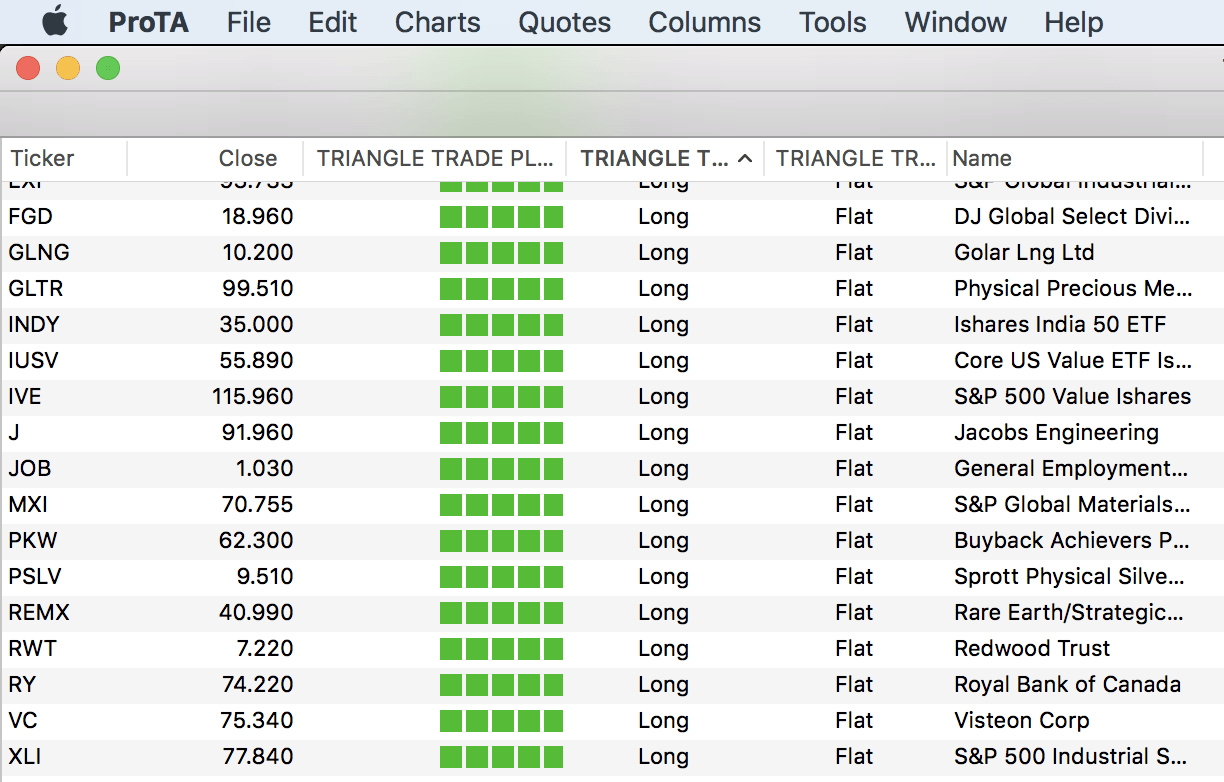Select the INDY ticker

tap(34, 324)
